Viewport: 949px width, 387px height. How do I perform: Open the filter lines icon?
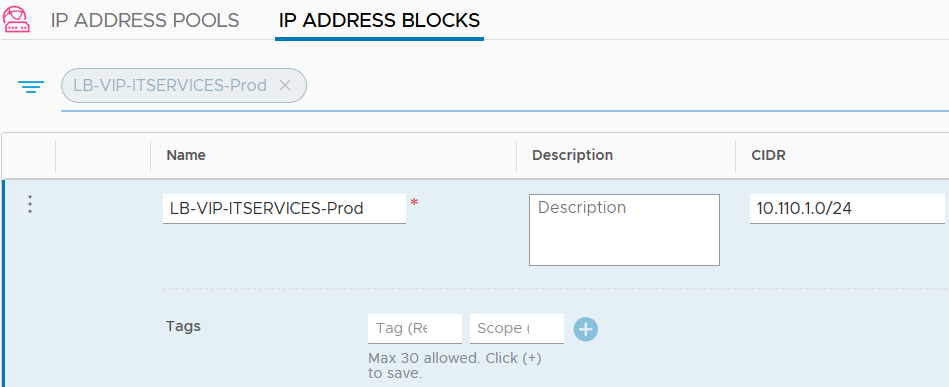coord(31,87)
